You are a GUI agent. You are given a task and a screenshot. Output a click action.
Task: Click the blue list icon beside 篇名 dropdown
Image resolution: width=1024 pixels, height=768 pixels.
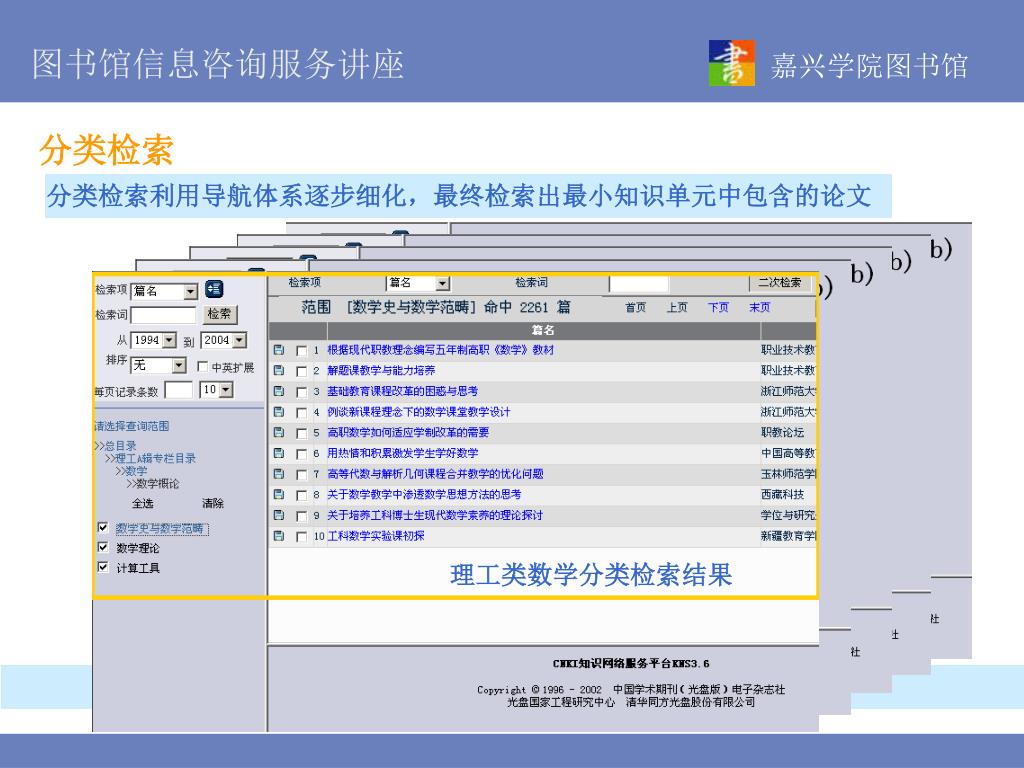click(214, 289)
